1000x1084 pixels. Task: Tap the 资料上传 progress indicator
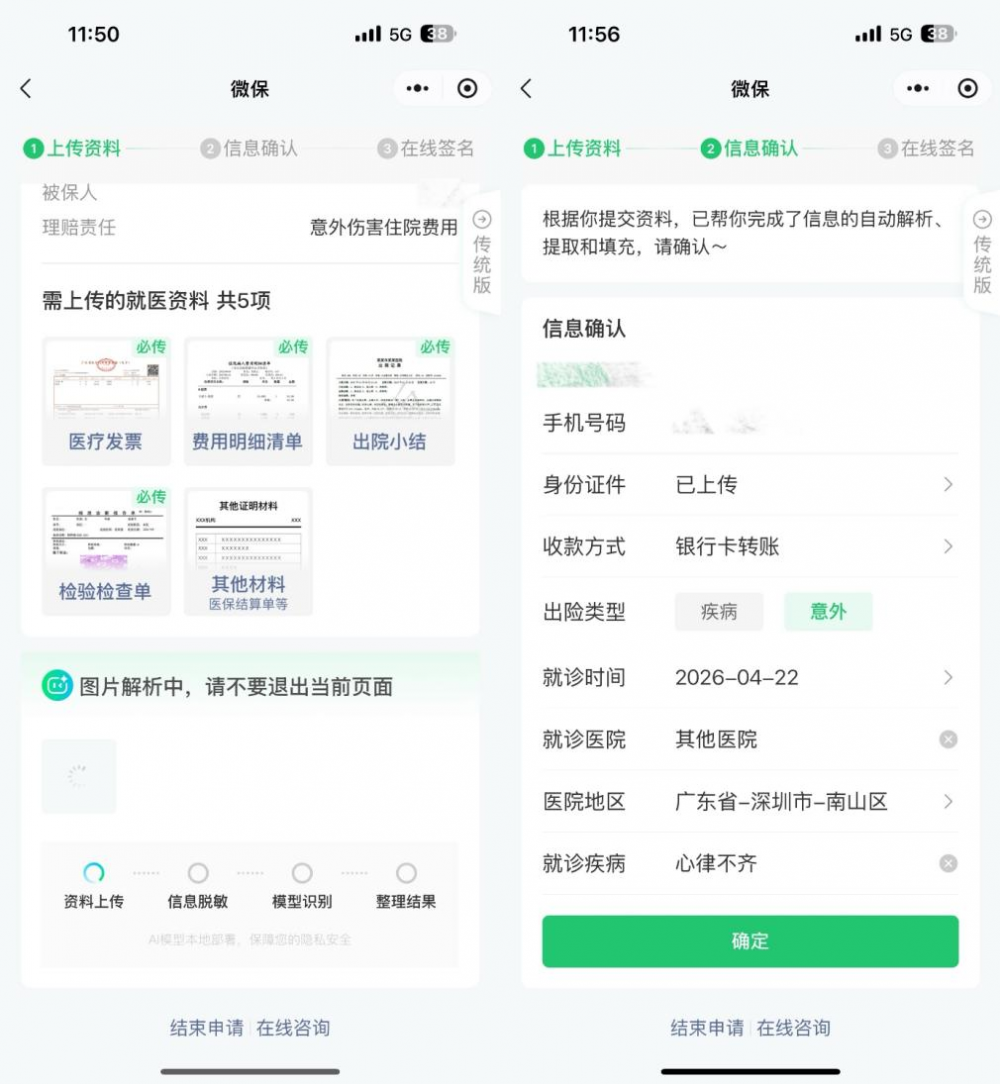[x=93, y=873]
